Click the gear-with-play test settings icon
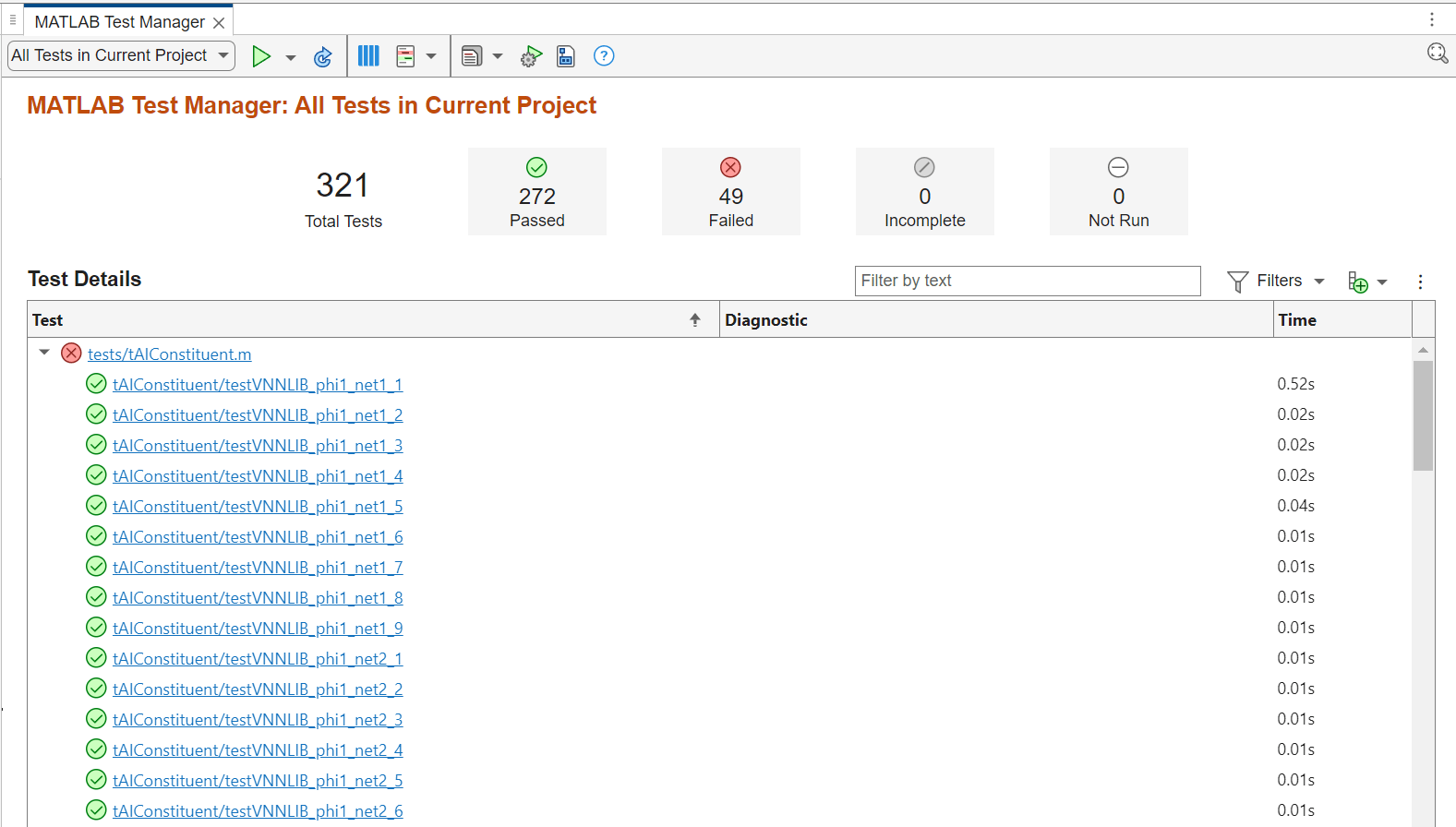This screenshot has width=1456, height=827. [531, 56]
